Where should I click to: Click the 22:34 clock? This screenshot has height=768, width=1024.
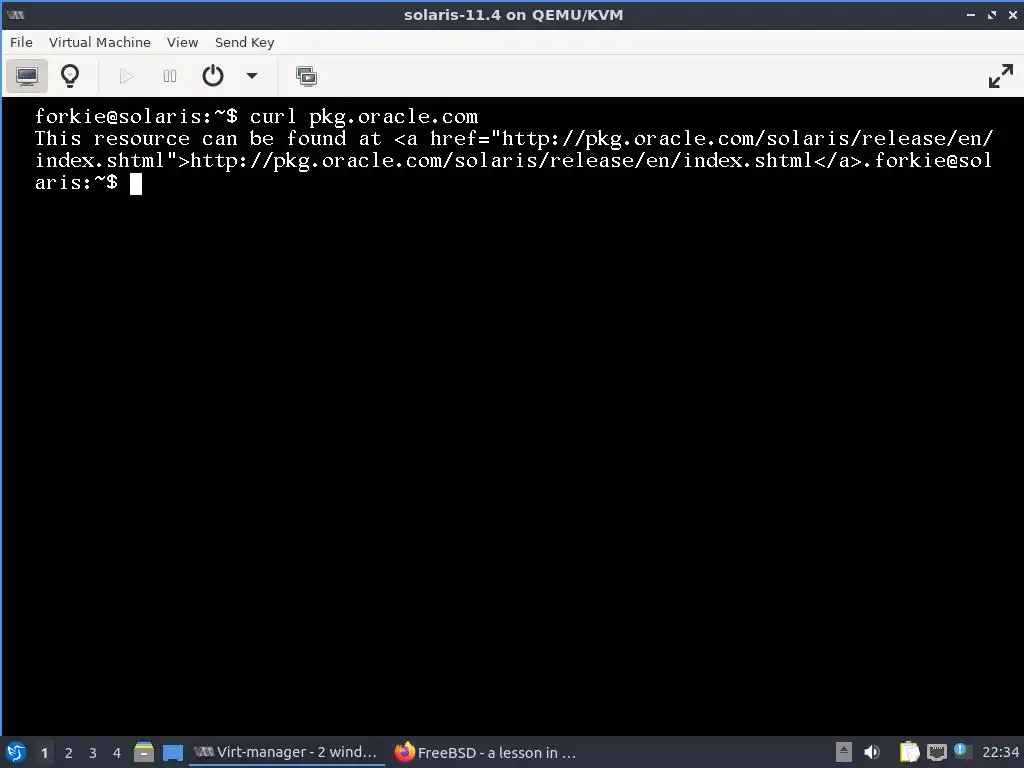[x=1000, y=752]
